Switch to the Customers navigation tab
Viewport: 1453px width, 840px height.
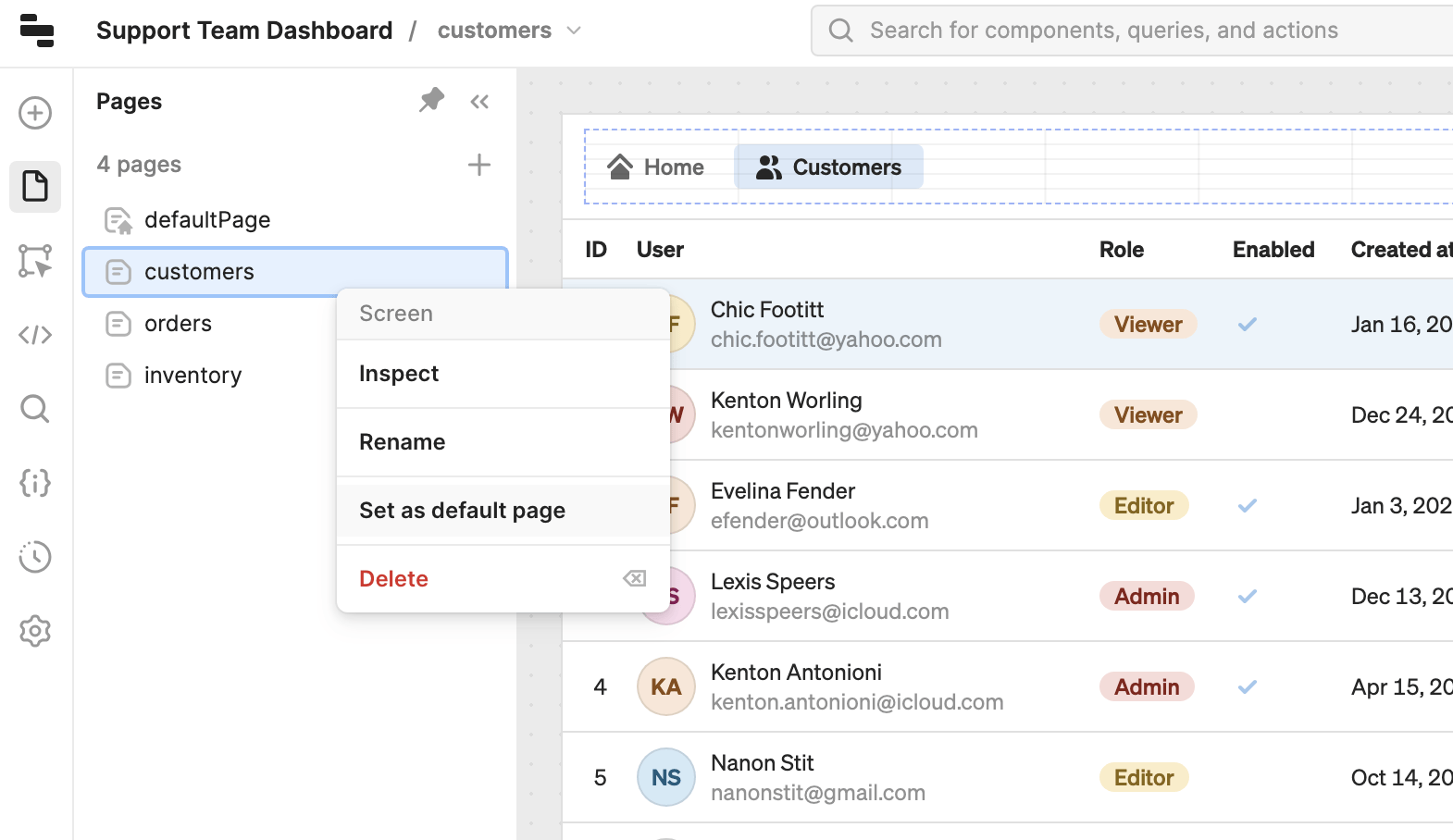(x=829, y=167)
